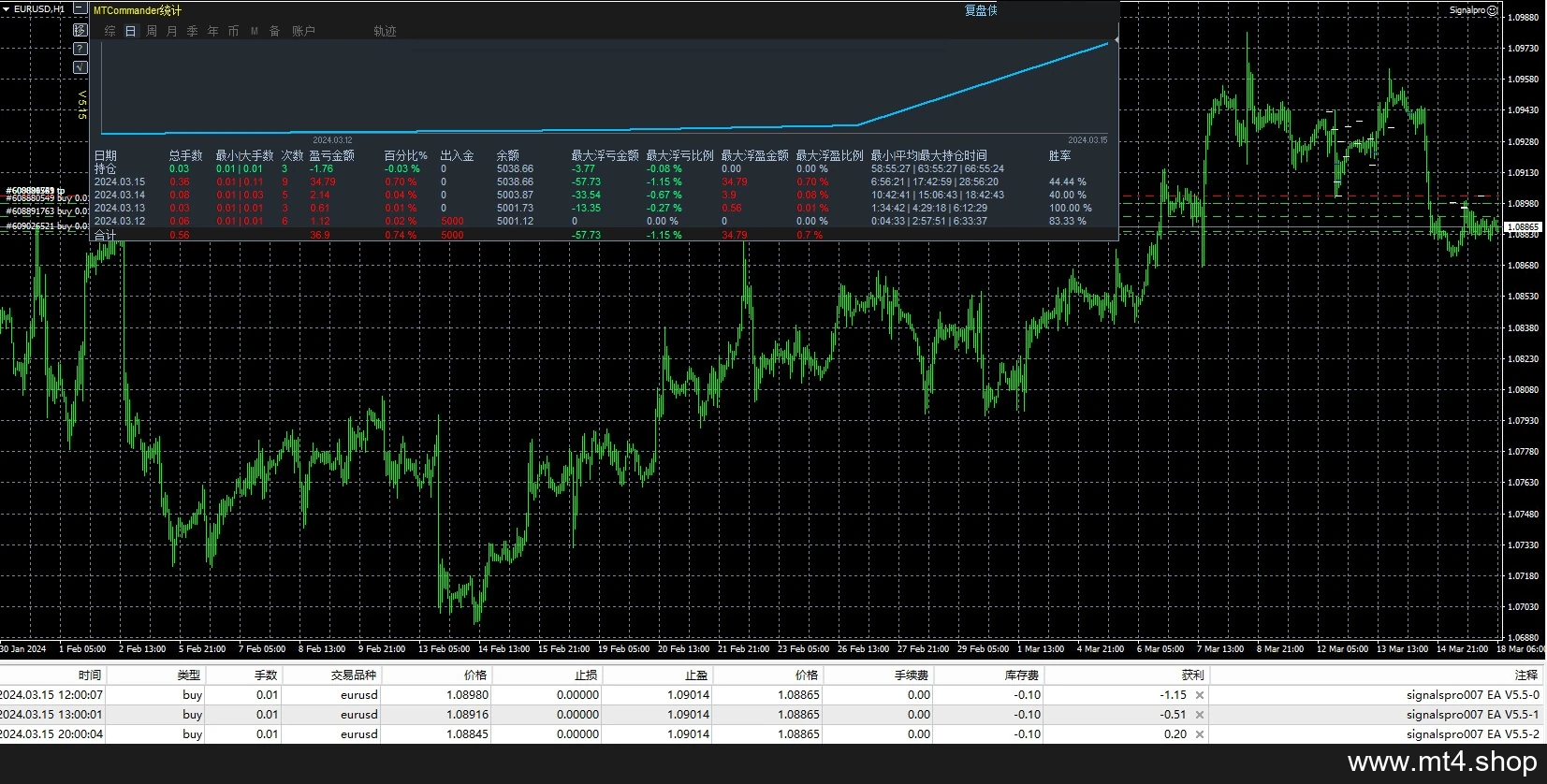Click win rate value 44.44 %
The width and height of the screenshot is (1547, 784).
pos(1068,181)
